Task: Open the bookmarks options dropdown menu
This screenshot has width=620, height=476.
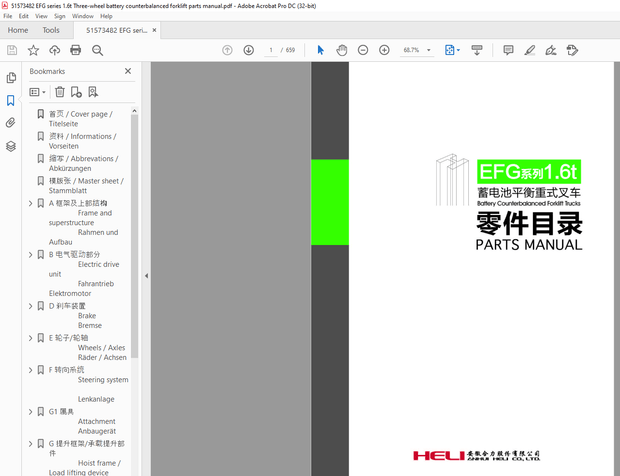Action: pyautogui.click(x=38, y=92)
